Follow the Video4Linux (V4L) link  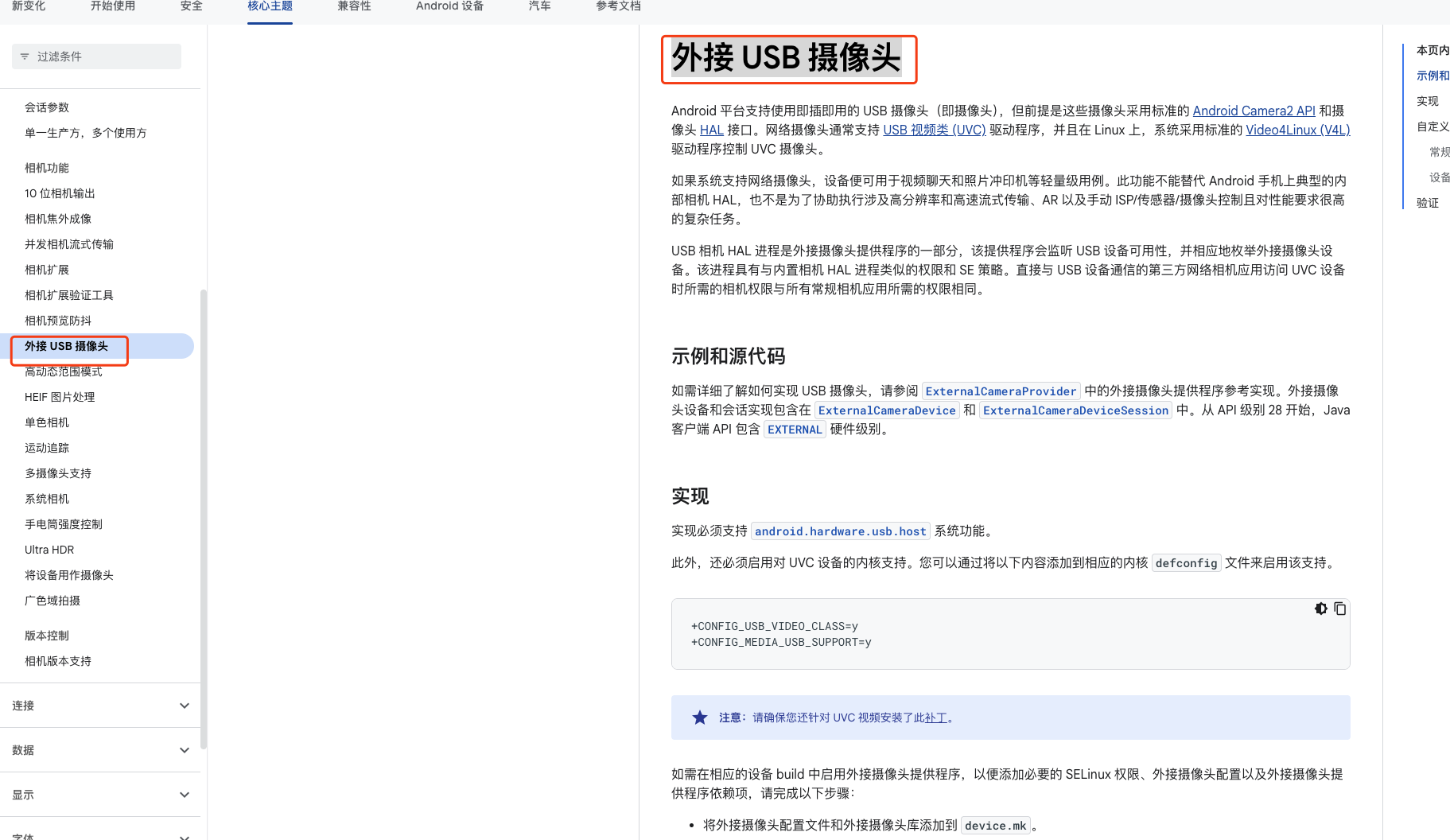pos(1297,130)
